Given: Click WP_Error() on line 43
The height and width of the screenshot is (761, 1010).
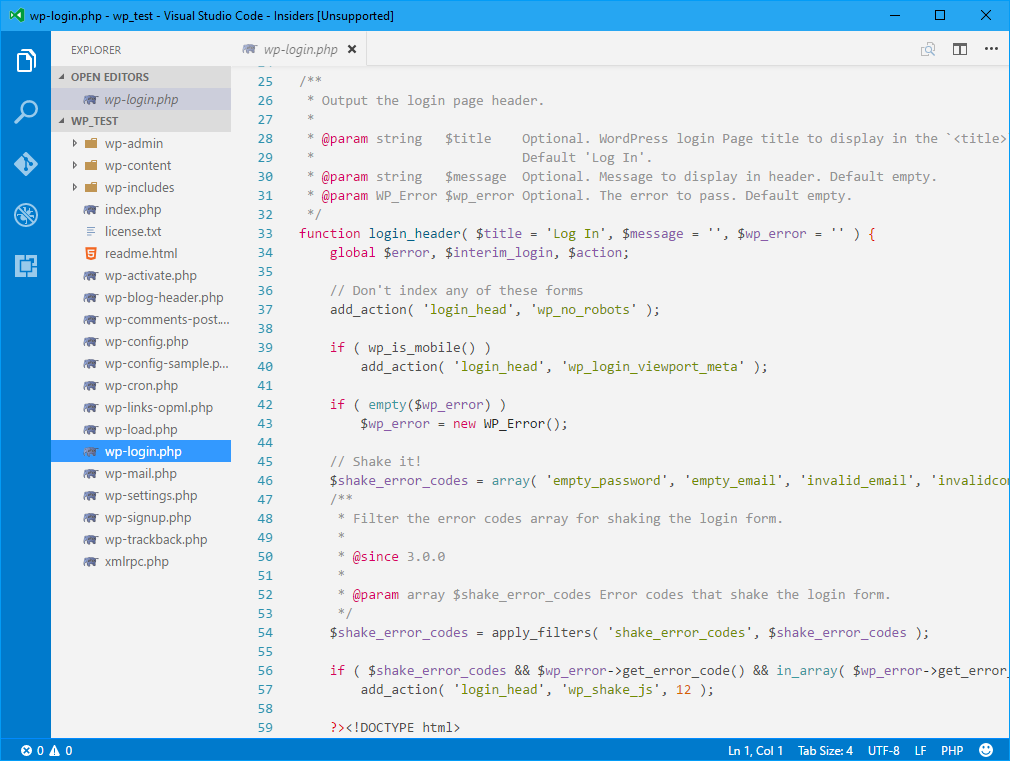Looking at the screenshot, I should (523, 424).
